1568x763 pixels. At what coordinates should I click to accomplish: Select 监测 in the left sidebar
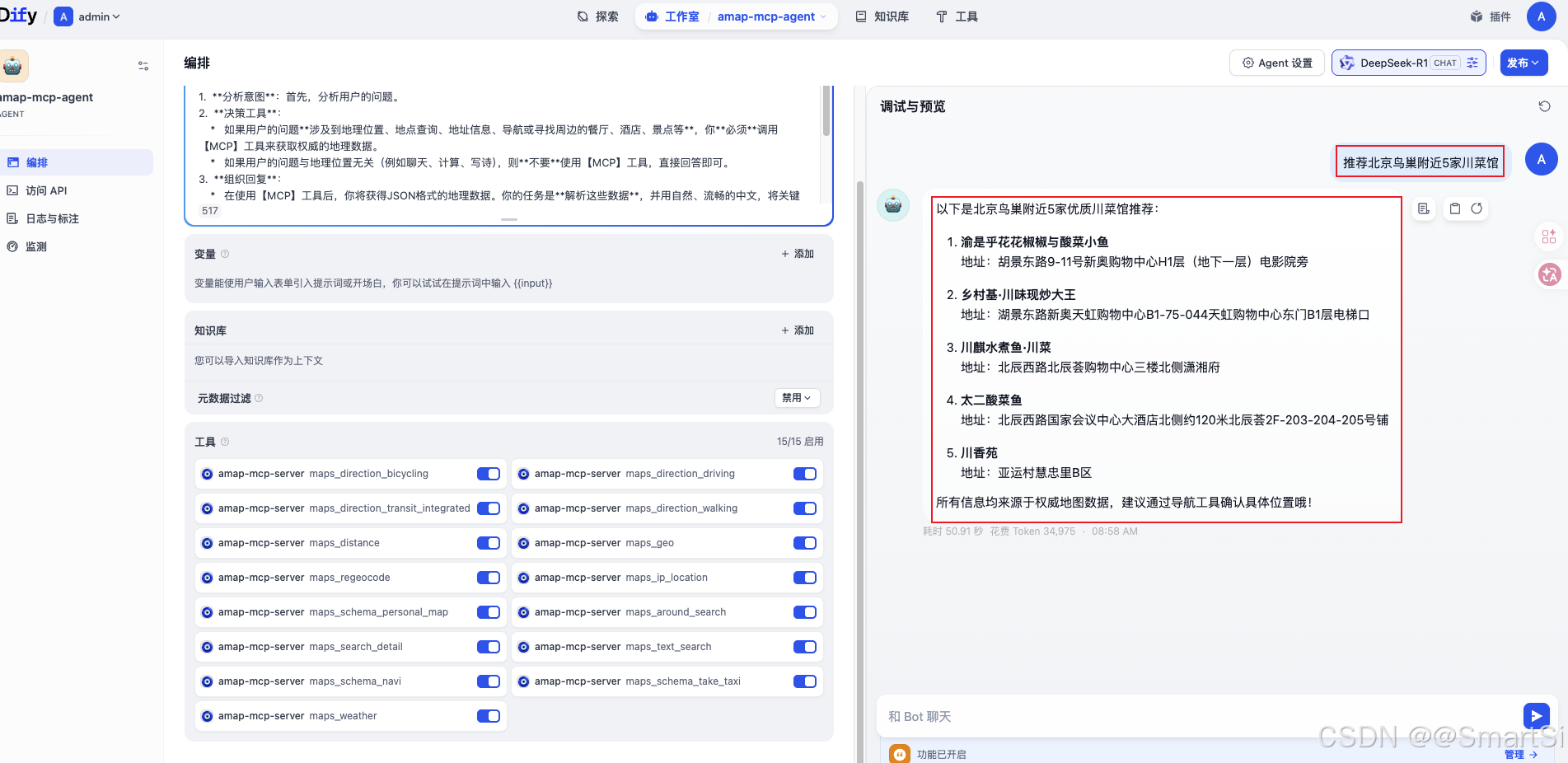click(36, 246)
